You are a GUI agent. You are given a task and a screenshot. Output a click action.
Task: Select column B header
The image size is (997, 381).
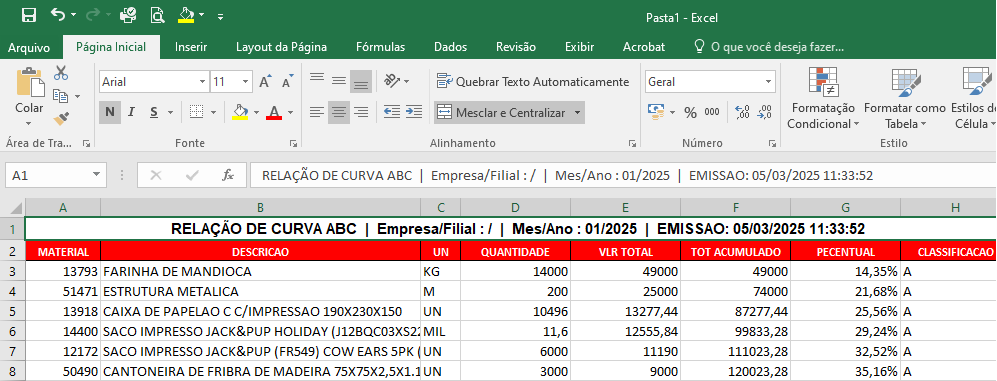click(x=261, y=207)
